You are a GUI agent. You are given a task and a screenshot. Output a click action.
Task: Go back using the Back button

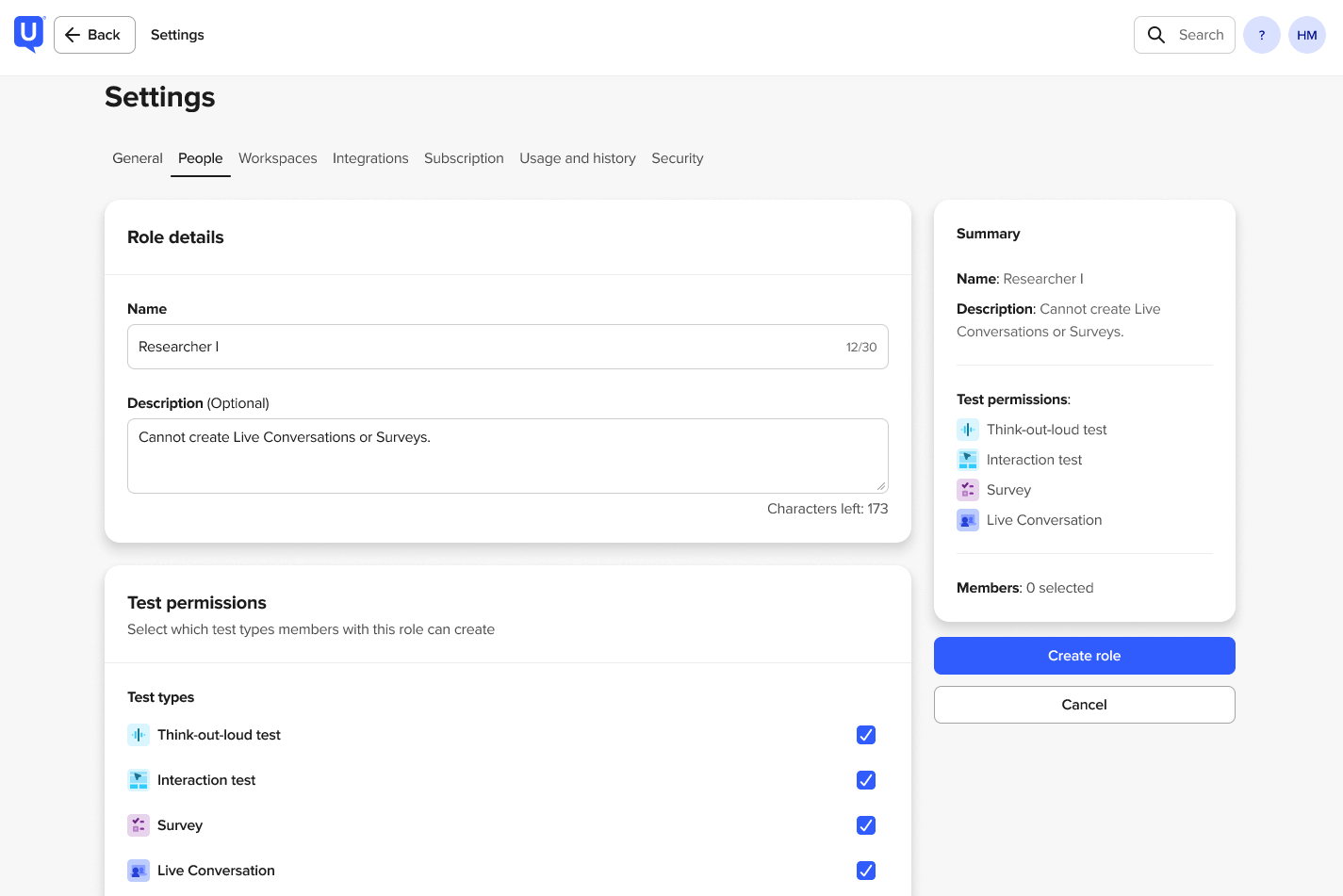(94, 35)
